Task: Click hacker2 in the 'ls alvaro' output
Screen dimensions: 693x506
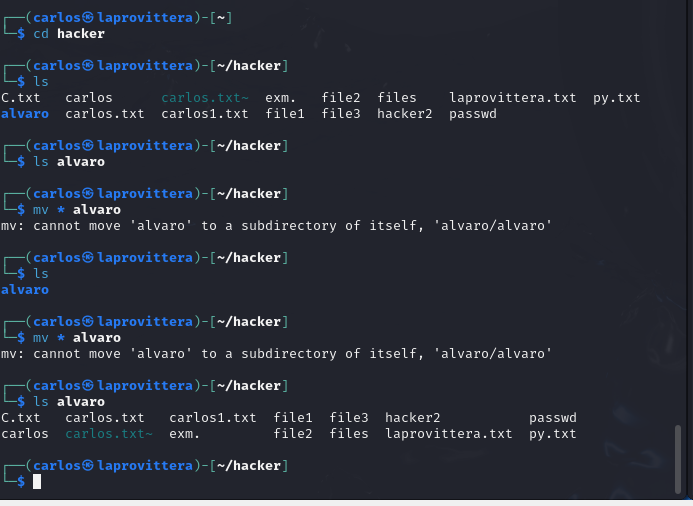Action: point(412,418)
